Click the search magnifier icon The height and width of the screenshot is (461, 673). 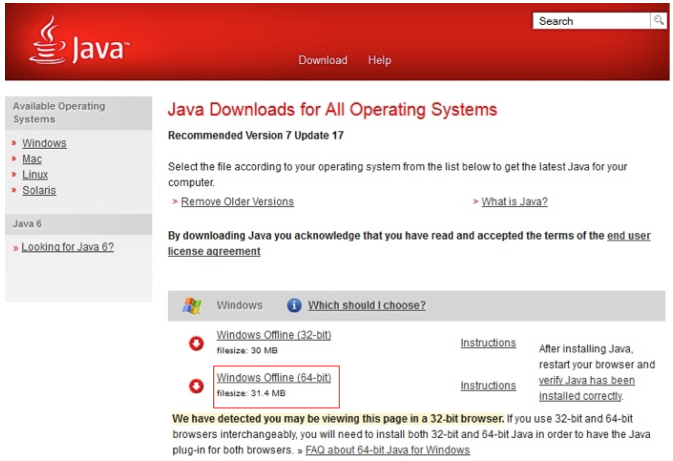pos(659,21)
